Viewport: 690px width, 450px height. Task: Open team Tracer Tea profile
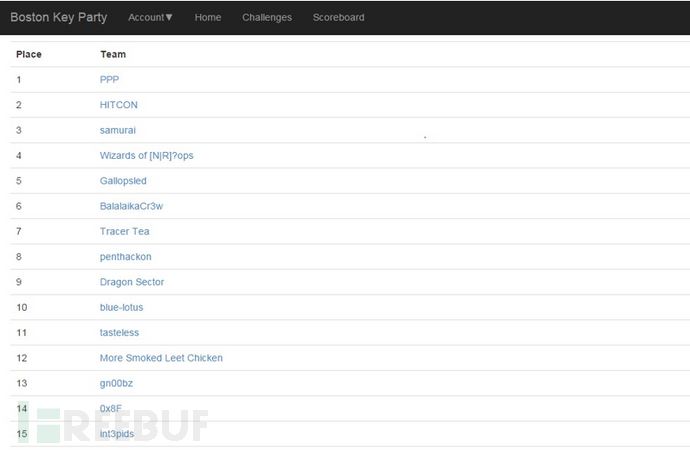coord(124,231)
